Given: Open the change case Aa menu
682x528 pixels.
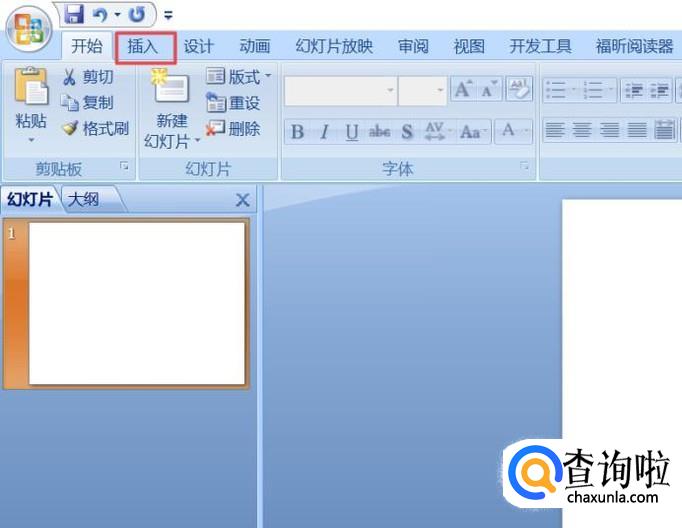Looking at the screenshot, I should pos(473,131).
